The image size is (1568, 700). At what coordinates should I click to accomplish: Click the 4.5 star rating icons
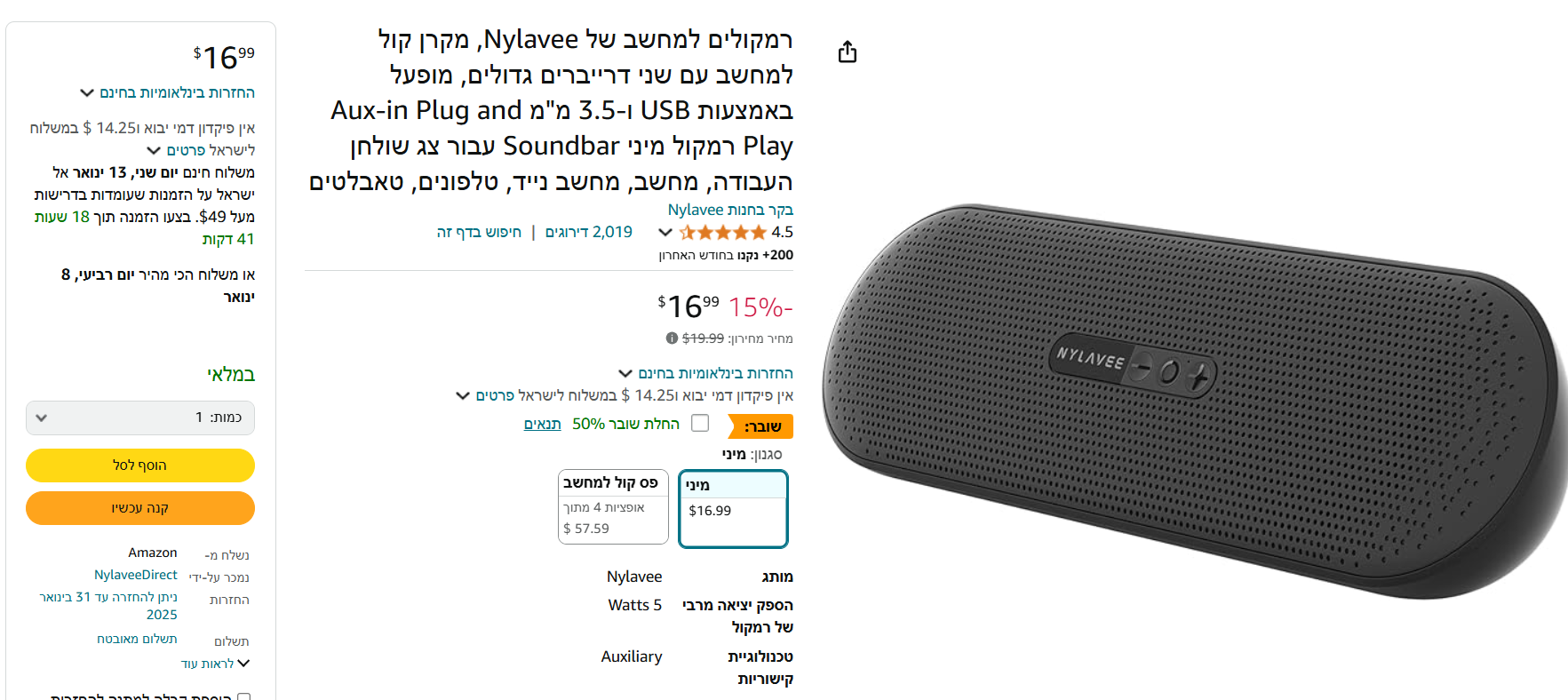point(722,233)
